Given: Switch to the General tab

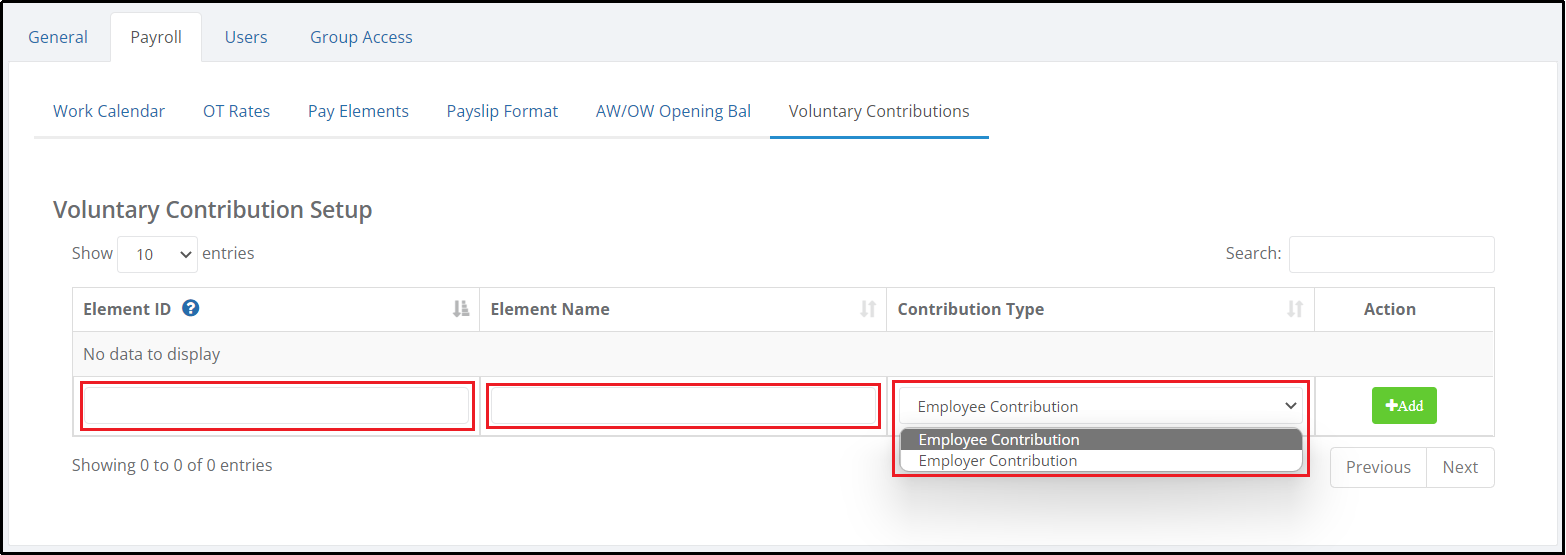Looking at the screenshot, I should [x=58, y=37].
